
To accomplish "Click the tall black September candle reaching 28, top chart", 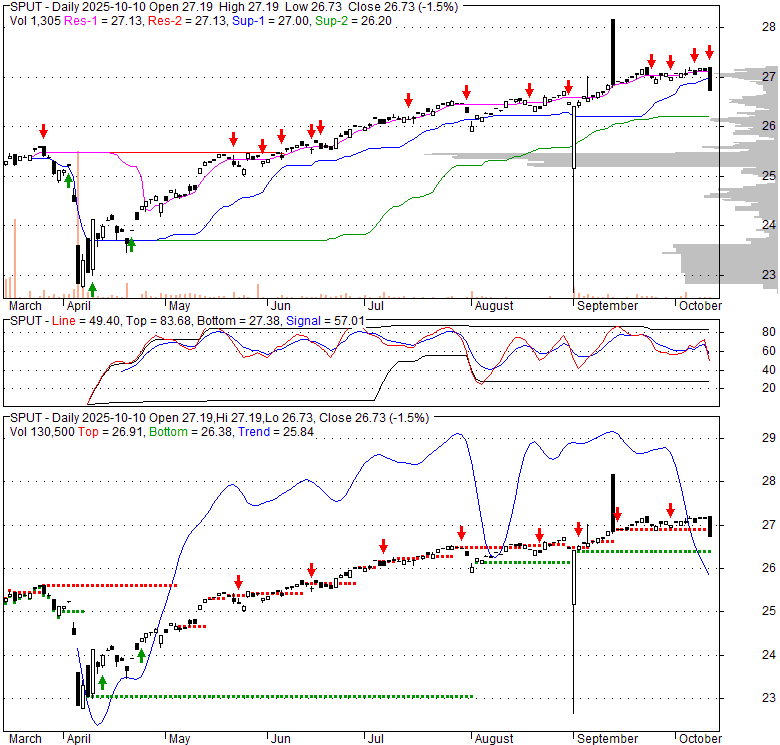I will coord(613,52).
